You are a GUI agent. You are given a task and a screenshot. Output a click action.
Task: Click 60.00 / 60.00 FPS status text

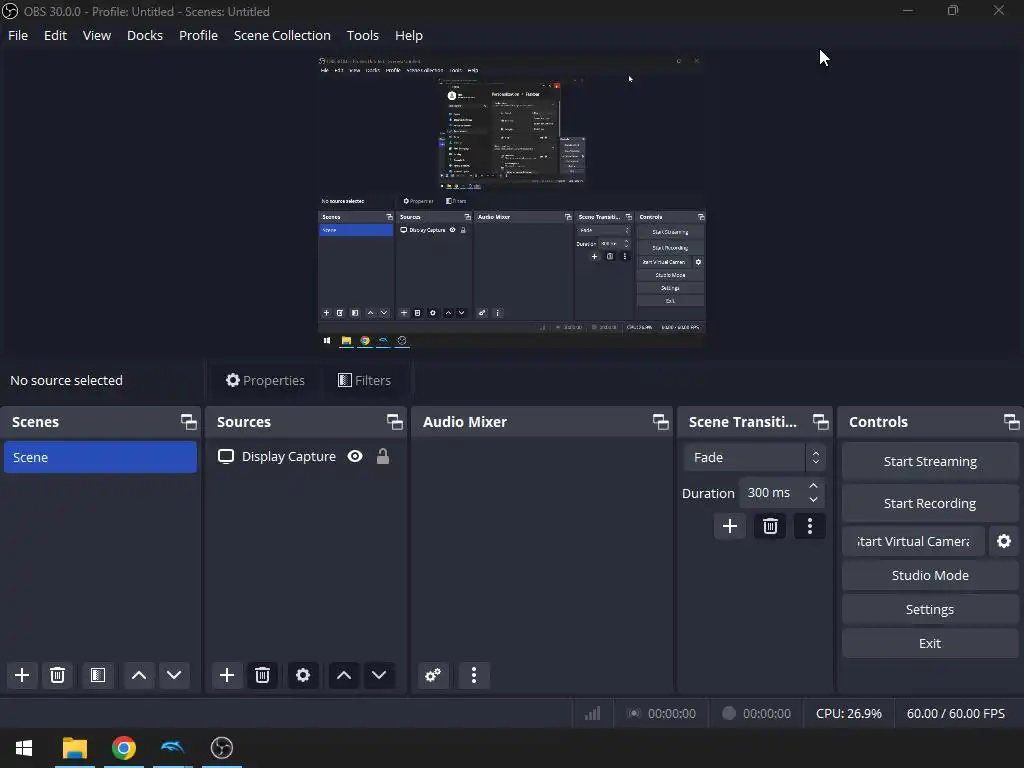click(x=955, y=713)
